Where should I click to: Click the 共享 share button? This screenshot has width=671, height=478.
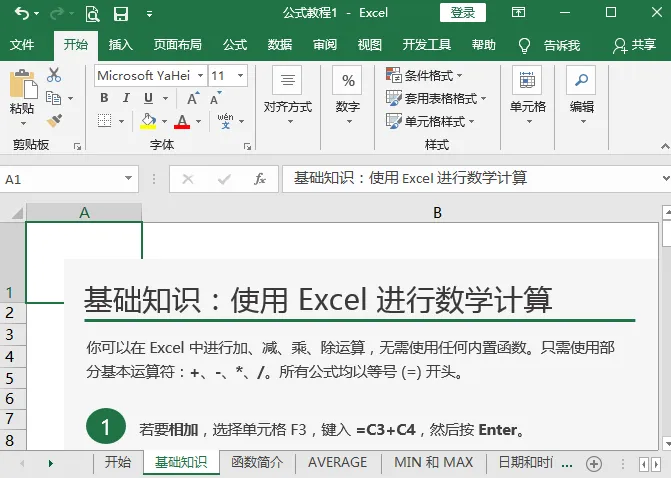(635, 45)
